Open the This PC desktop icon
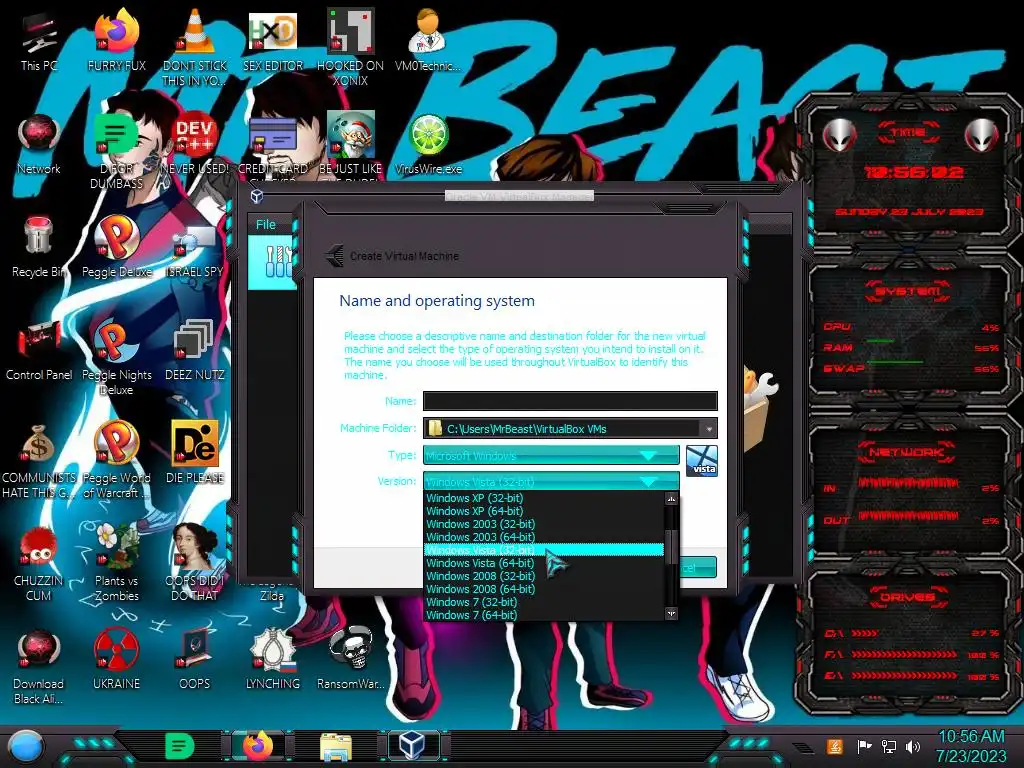This screenshot has width=1024, height=768. tap(39, 39)
